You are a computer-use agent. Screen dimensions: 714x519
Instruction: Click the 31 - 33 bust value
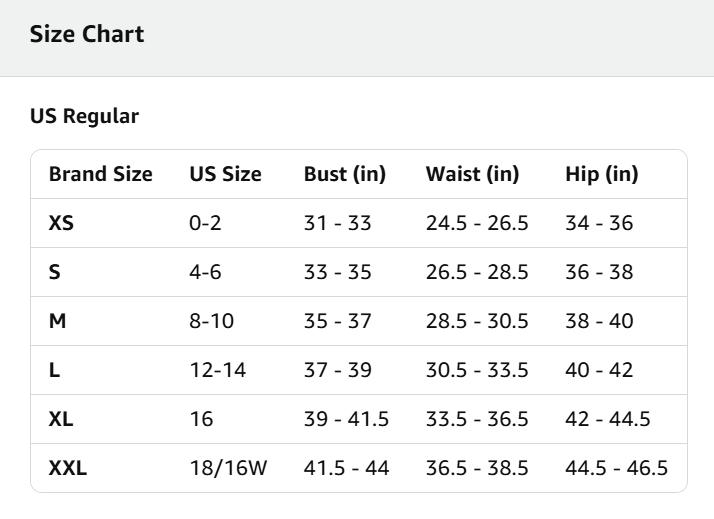(337, 223)
